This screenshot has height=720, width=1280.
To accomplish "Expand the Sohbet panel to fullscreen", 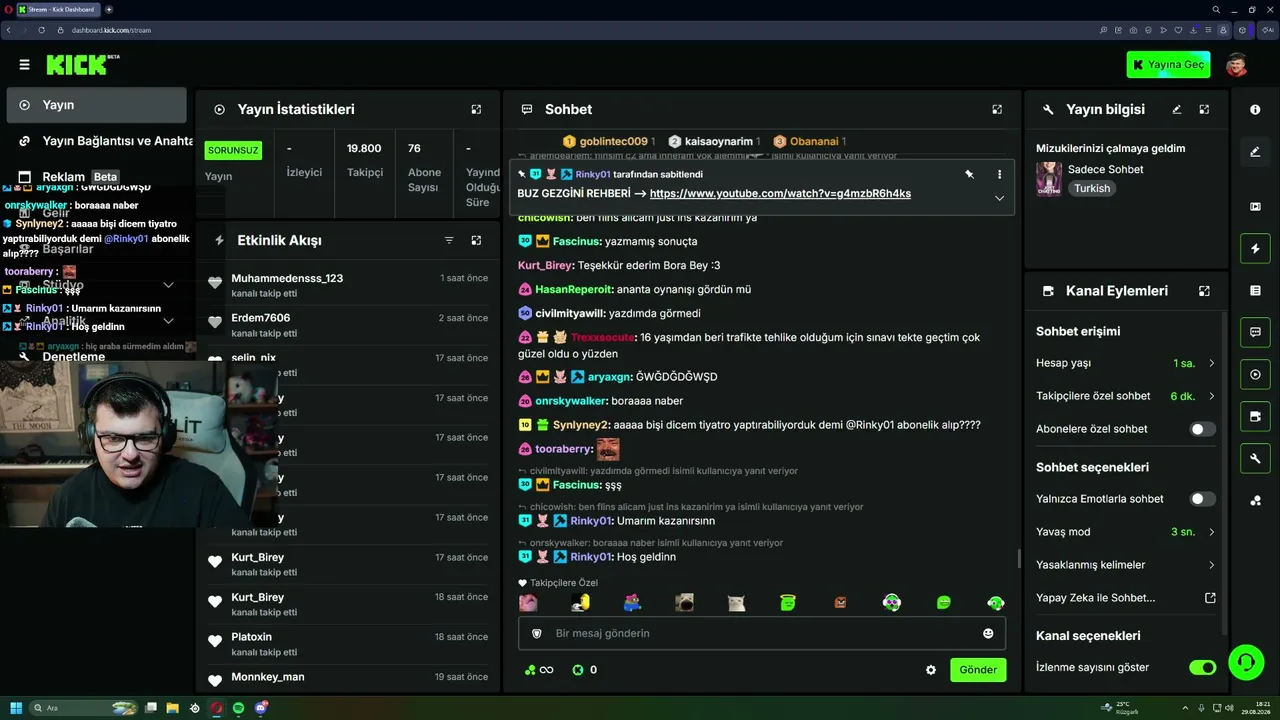I will (x=997, y=109).
